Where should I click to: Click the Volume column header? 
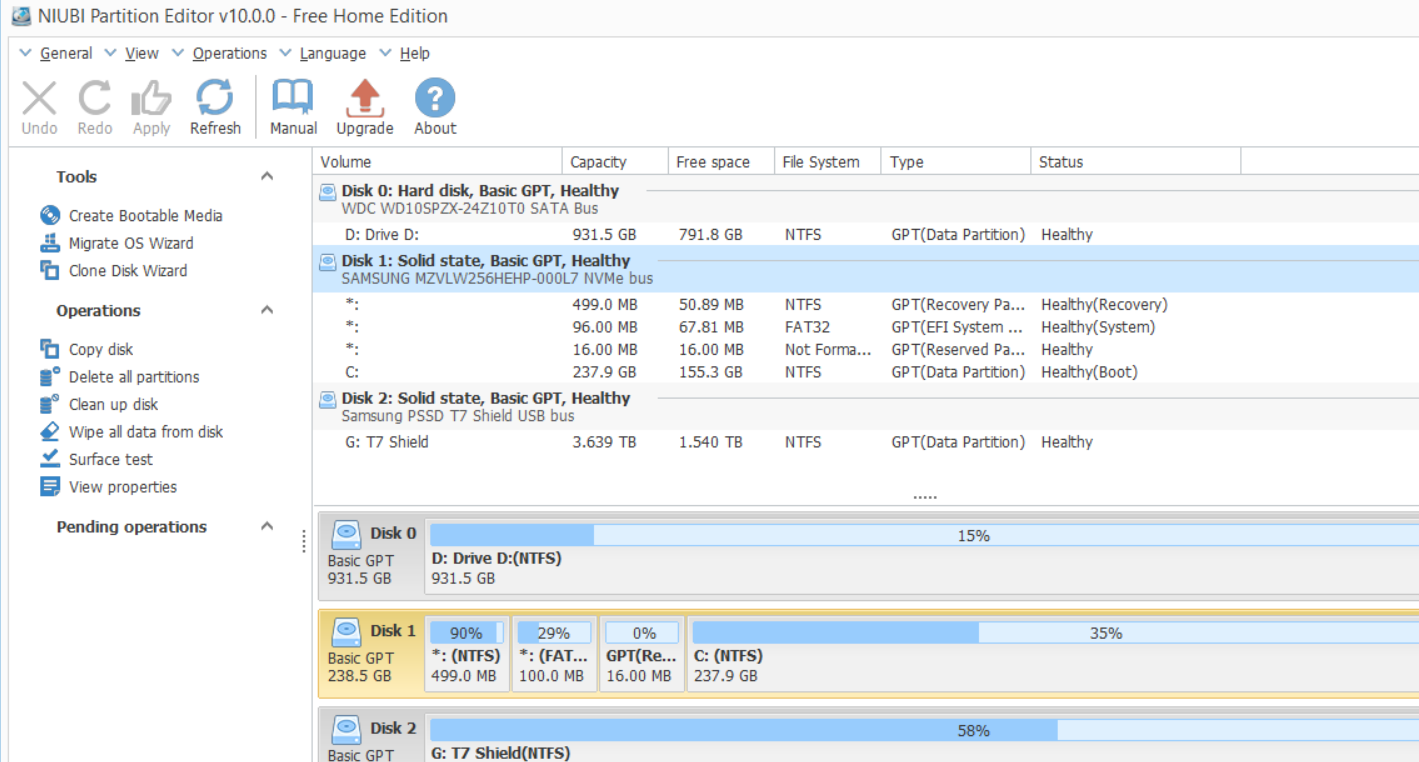tap(438, 162)
